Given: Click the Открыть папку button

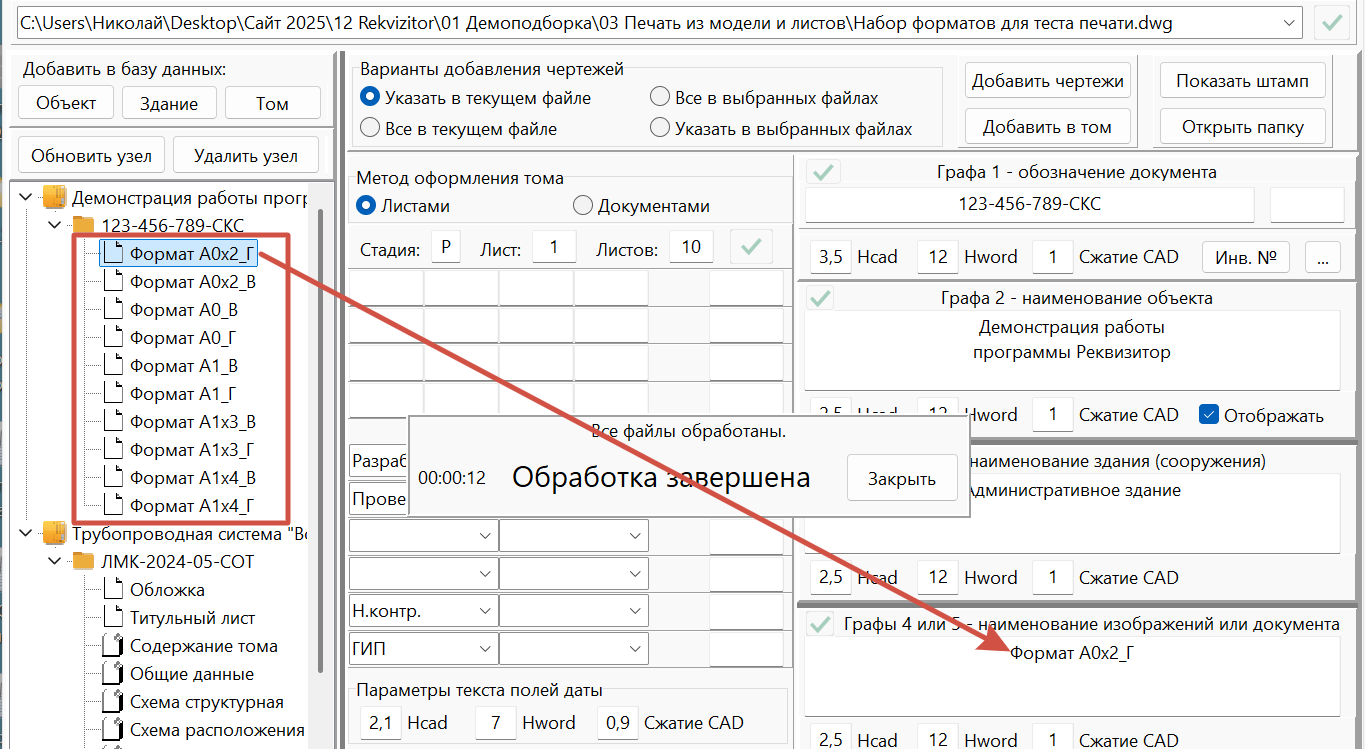Looking at the screenshot, I should tap(1242, 127).
